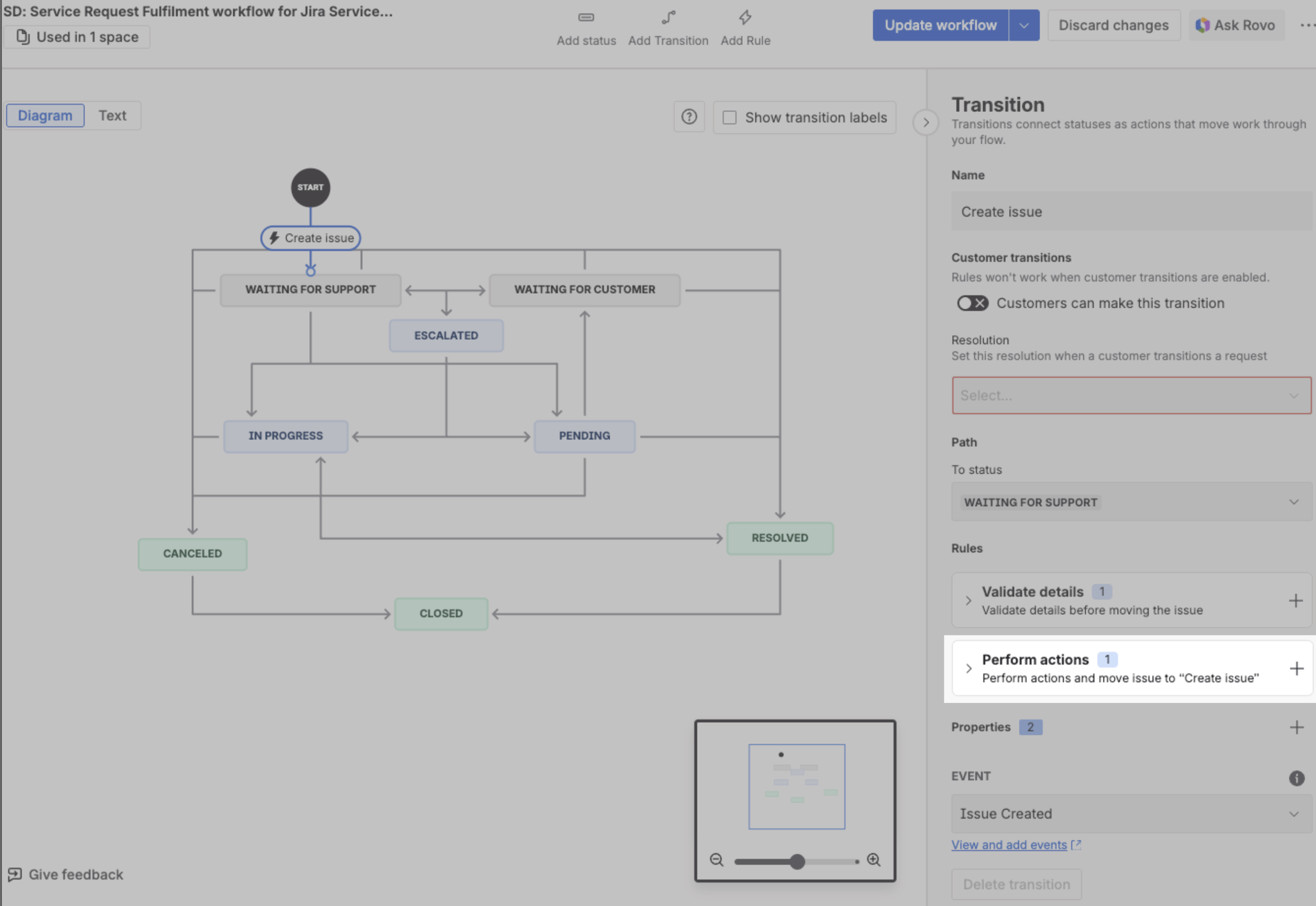Click the Delete transition button
Screen dimensions: 1316x906
[x=1016, y=884]
